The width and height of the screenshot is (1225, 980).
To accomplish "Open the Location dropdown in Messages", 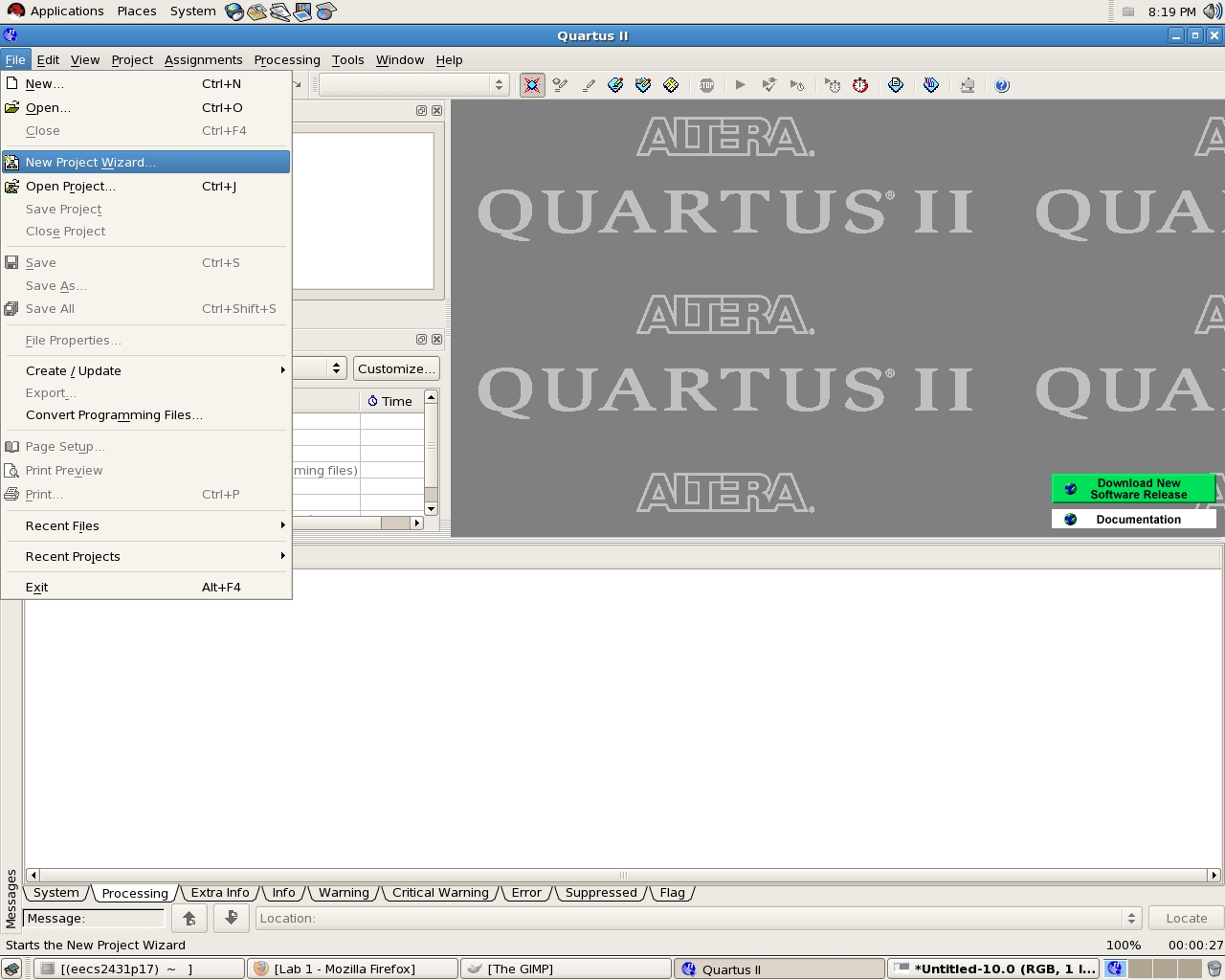I will click(1131, 918).
